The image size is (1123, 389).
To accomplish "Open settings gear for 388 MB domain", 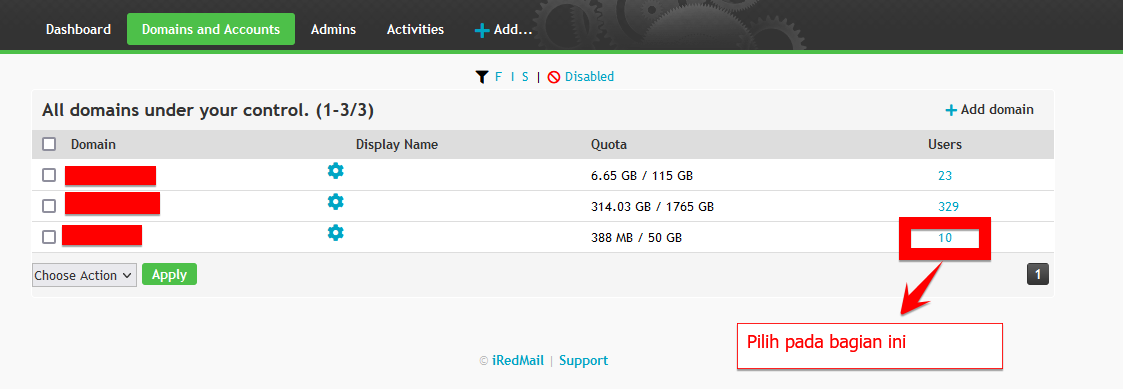I will point(335,232).
